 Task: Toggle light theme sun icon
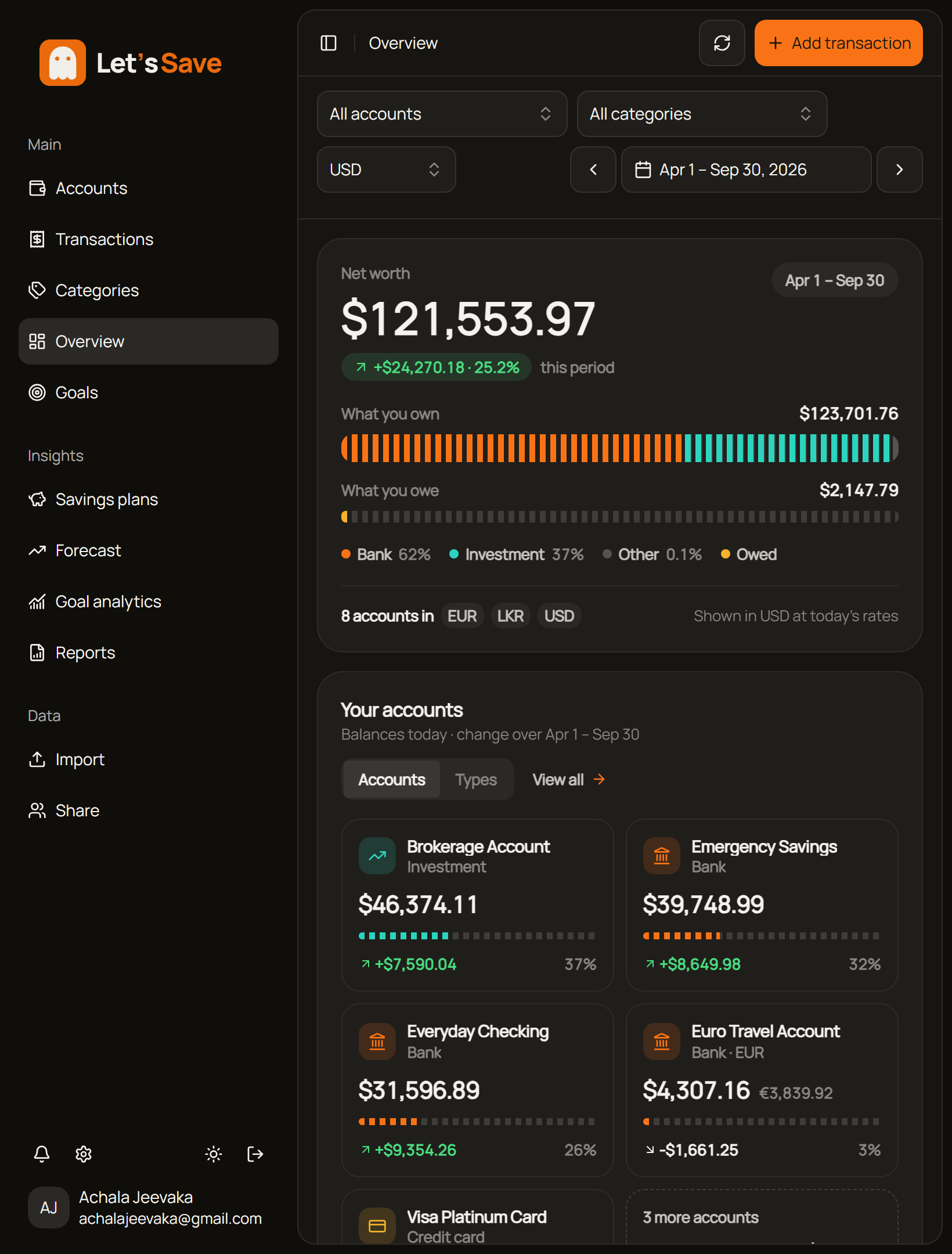click(214, 1154)
